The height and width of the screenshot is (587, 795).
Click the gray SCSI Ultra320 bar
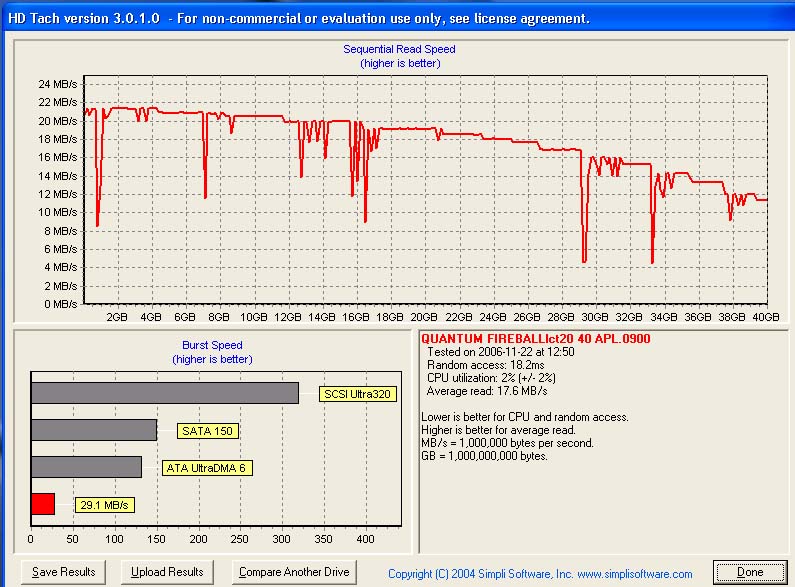click(x=165, y=393)
